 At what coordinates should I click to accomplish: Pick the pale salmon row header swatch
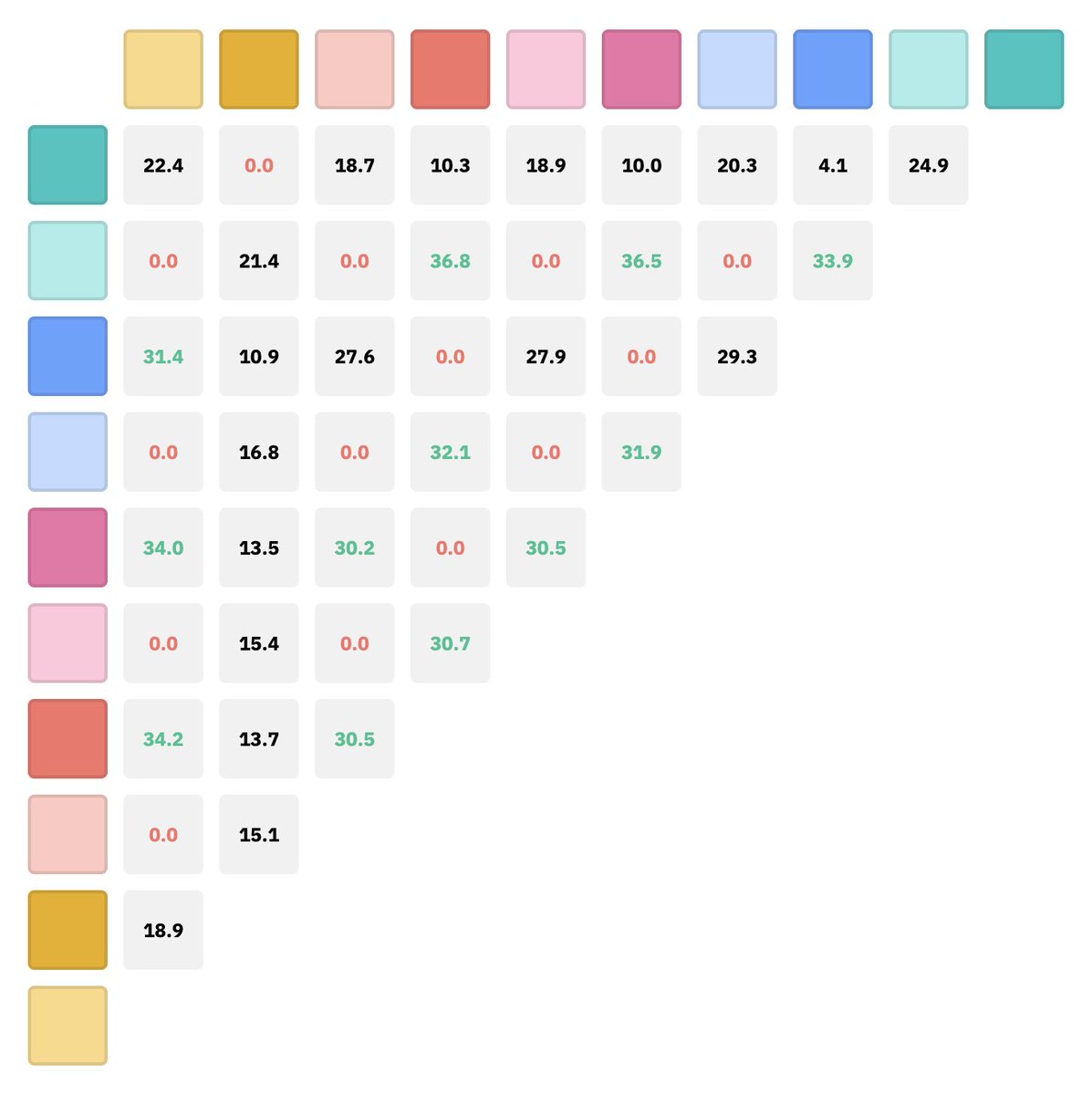pyautogui.click(x=68, y=835)
